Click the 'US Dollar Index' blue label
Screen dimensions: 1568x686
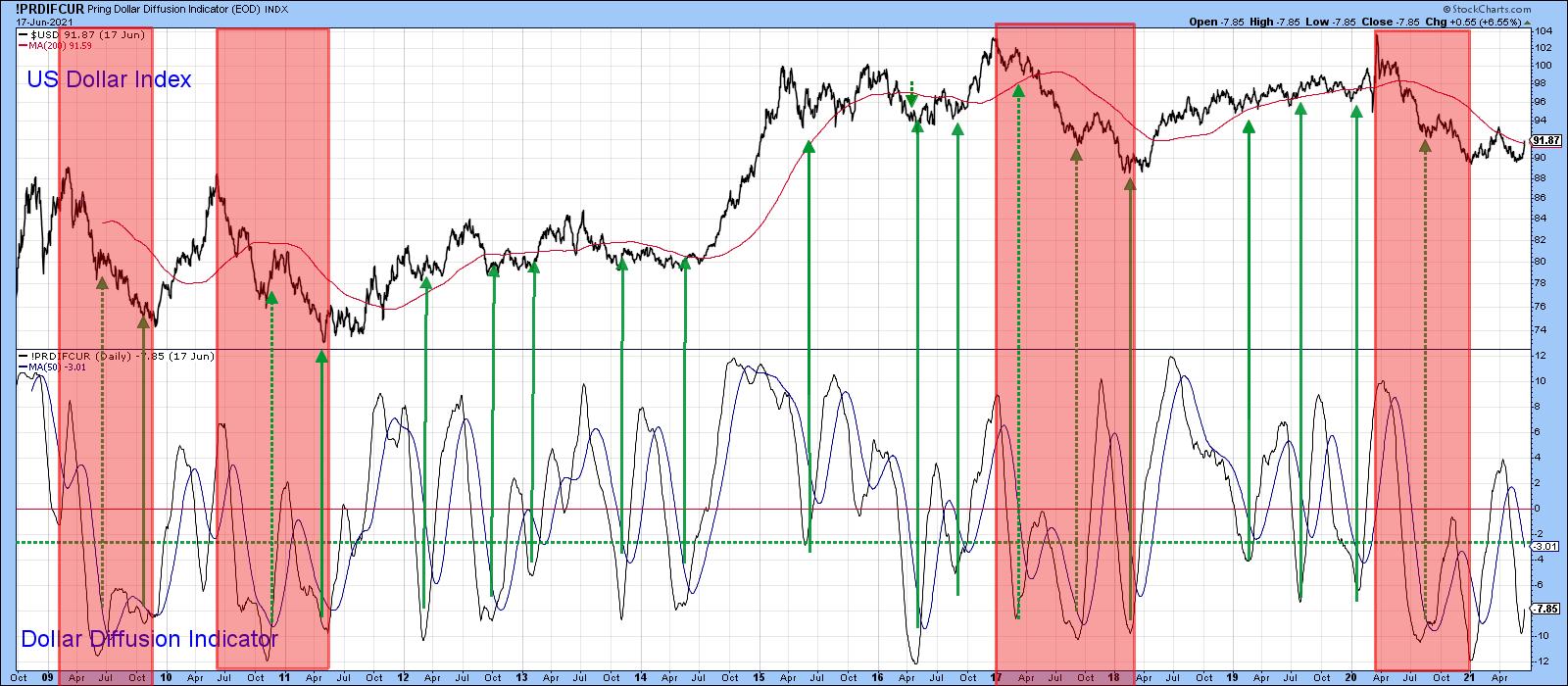tap(107, 79)
